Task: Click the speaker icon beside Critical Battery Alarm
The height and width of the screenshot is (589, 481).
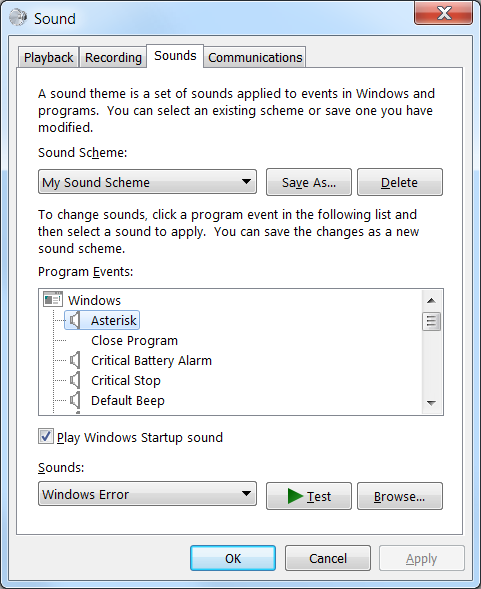Action: coord(75,361)
